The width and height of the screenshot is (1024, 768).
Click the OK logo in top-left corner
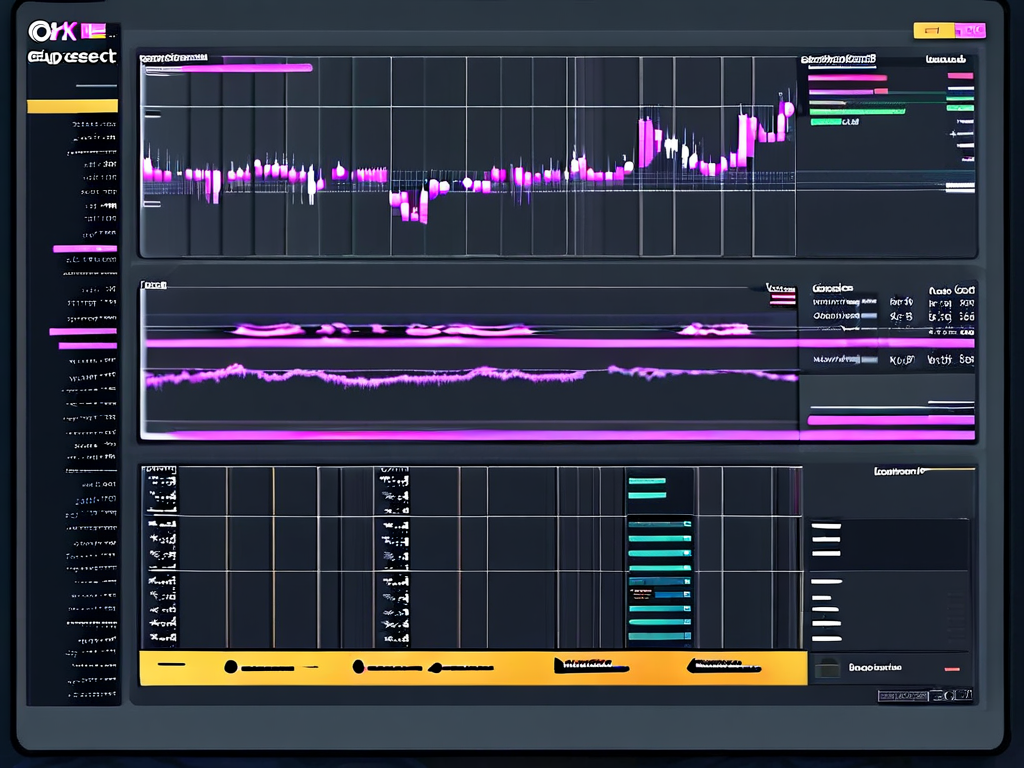(52, 32)
